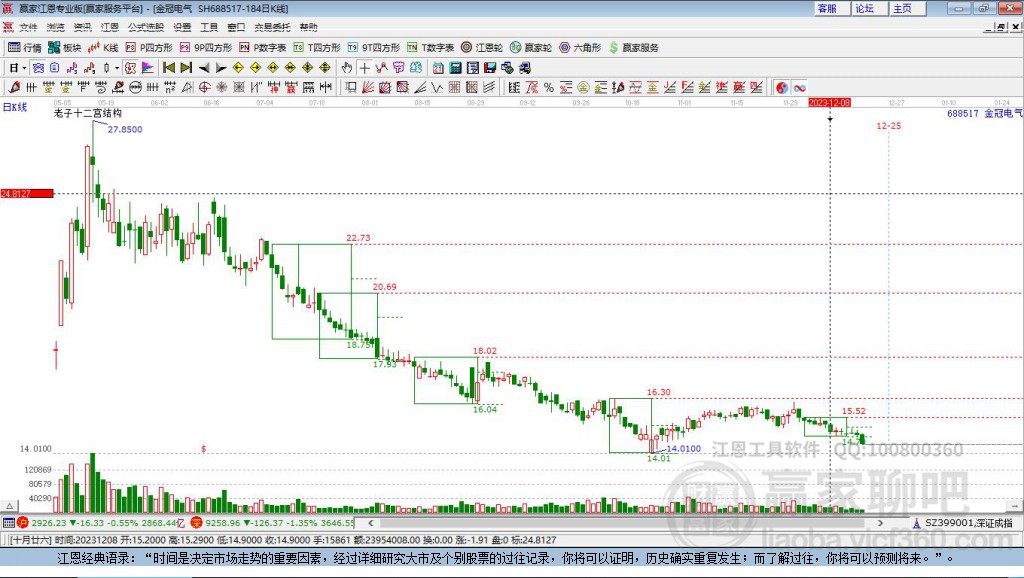Viewport: 1024px width, 578px height.
Task: Expand the candlestick style dropdown arrow
Action: click(117, 68)
